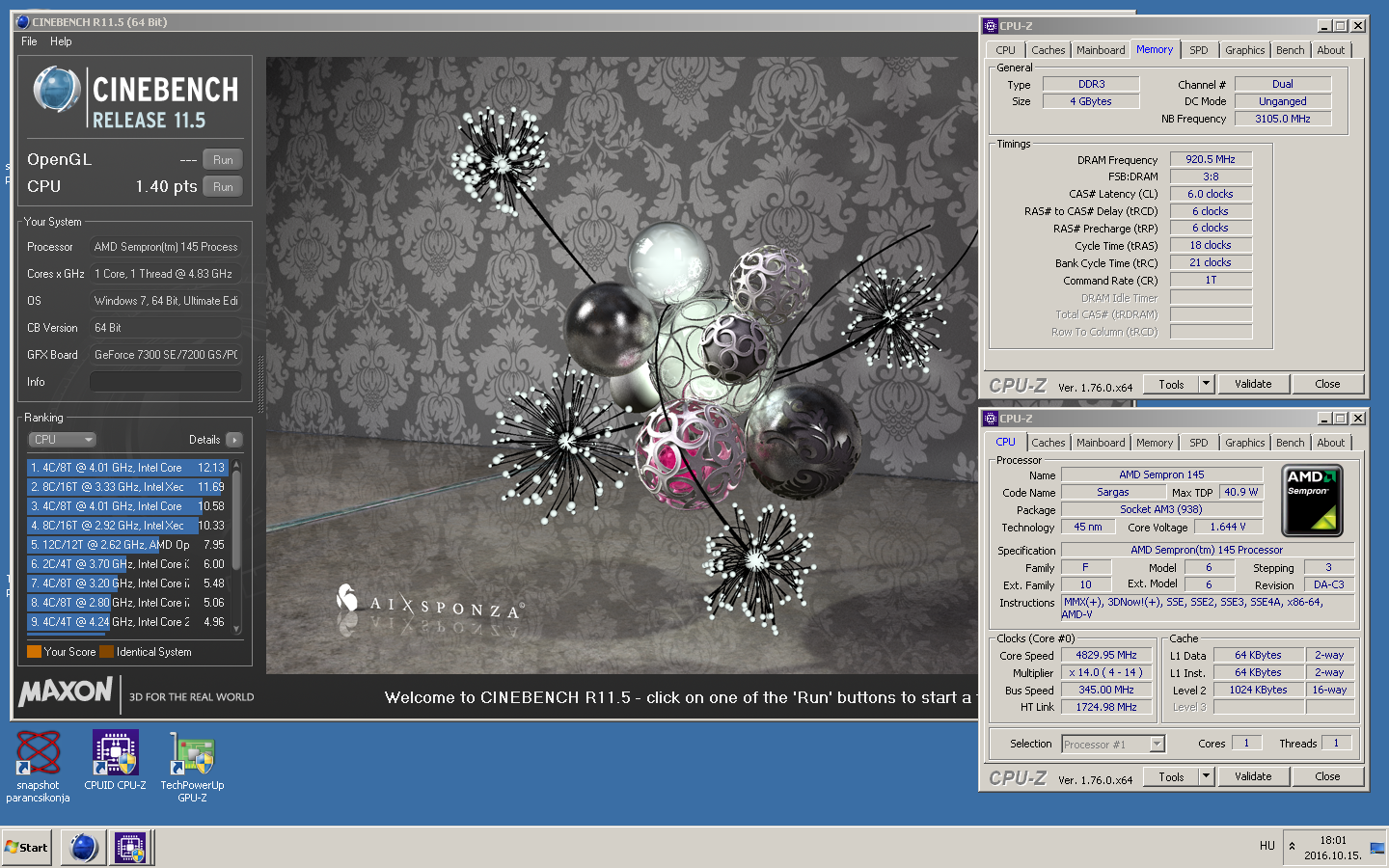The width and height of the screenshot is (1389, 868).
Task: Click the Cinebench logo sphere icon
Action: (56, 90)
